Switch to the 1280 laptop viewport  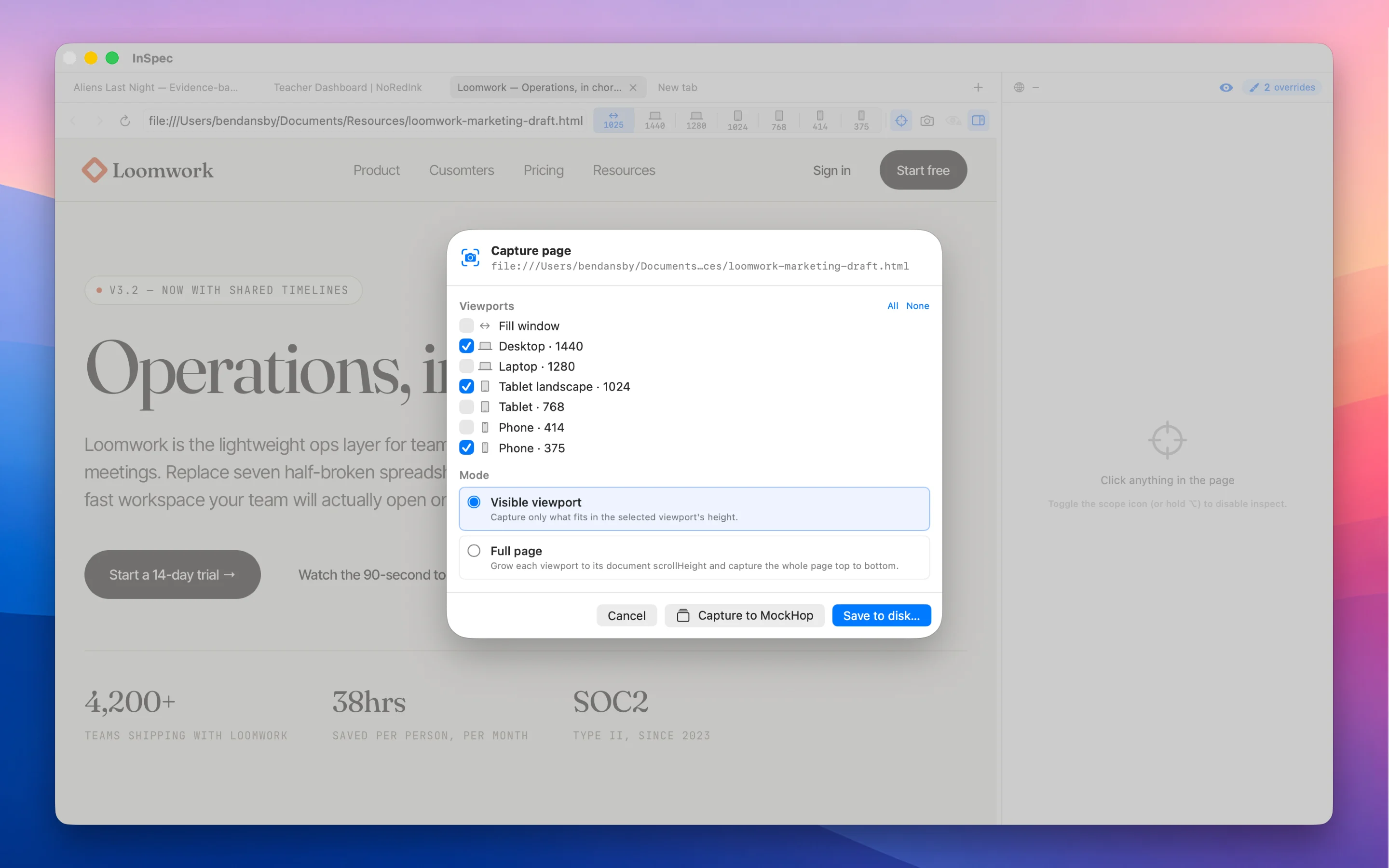pos(695,121)
